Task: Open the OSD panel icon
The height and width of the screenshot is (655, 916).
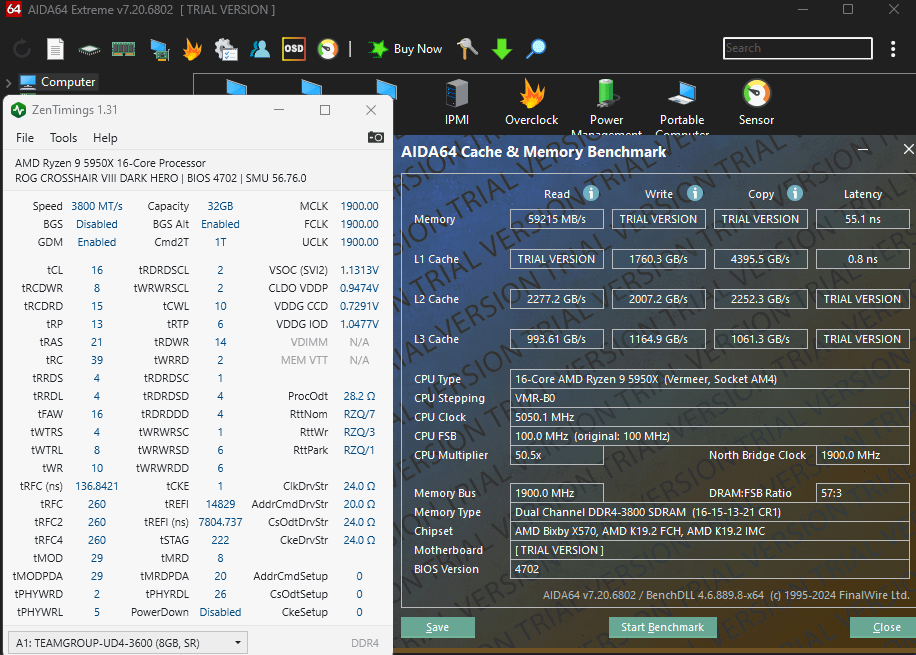Action: pyautogui.click(x=294, y=49)
